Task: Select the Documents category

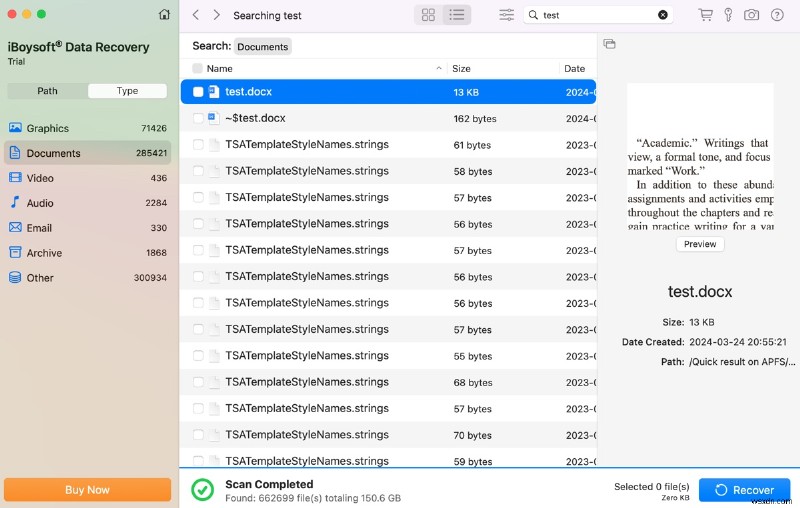Action: pos(88,153)
